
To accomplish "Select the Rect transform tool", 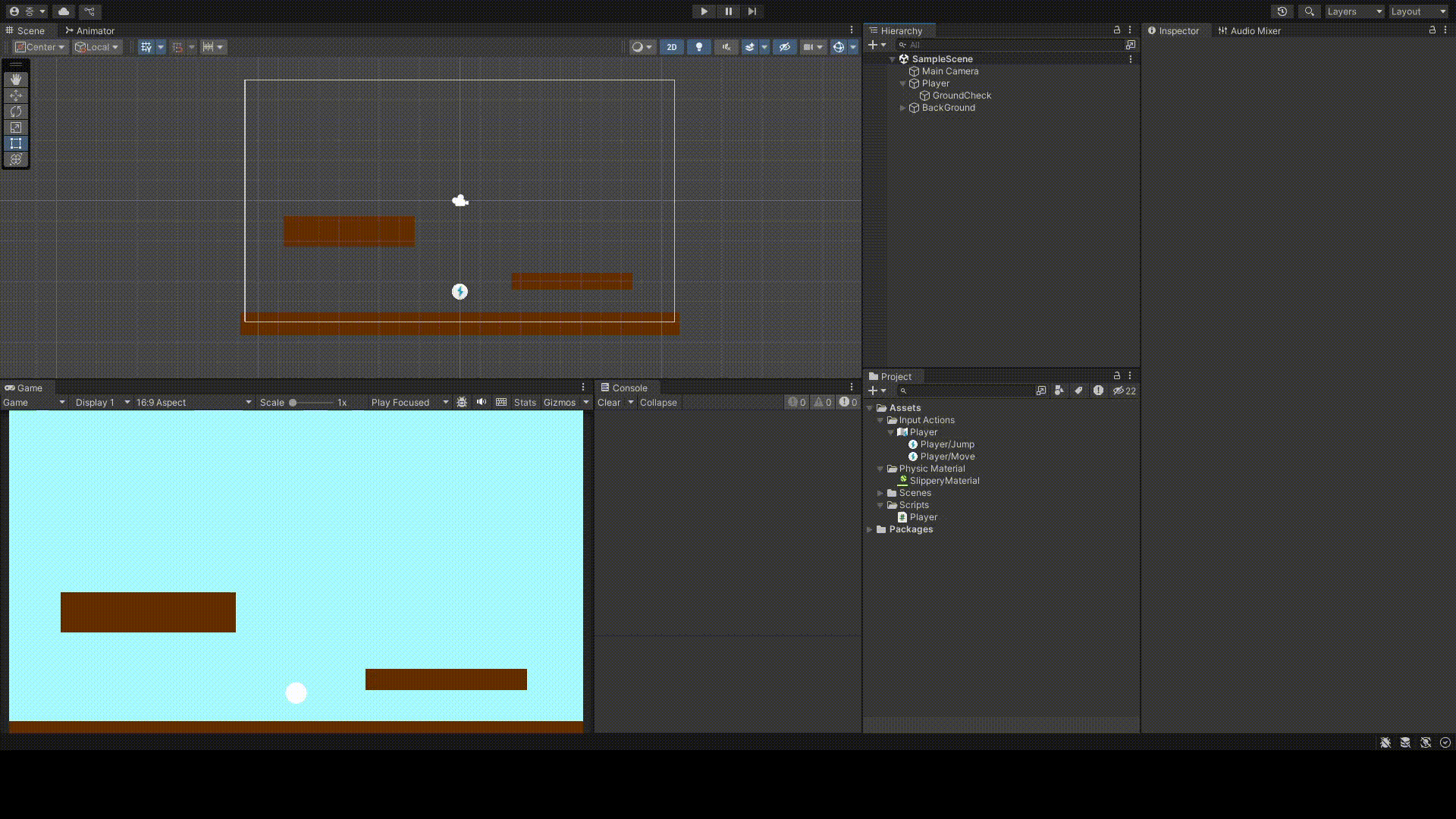I will pos(16,143).
